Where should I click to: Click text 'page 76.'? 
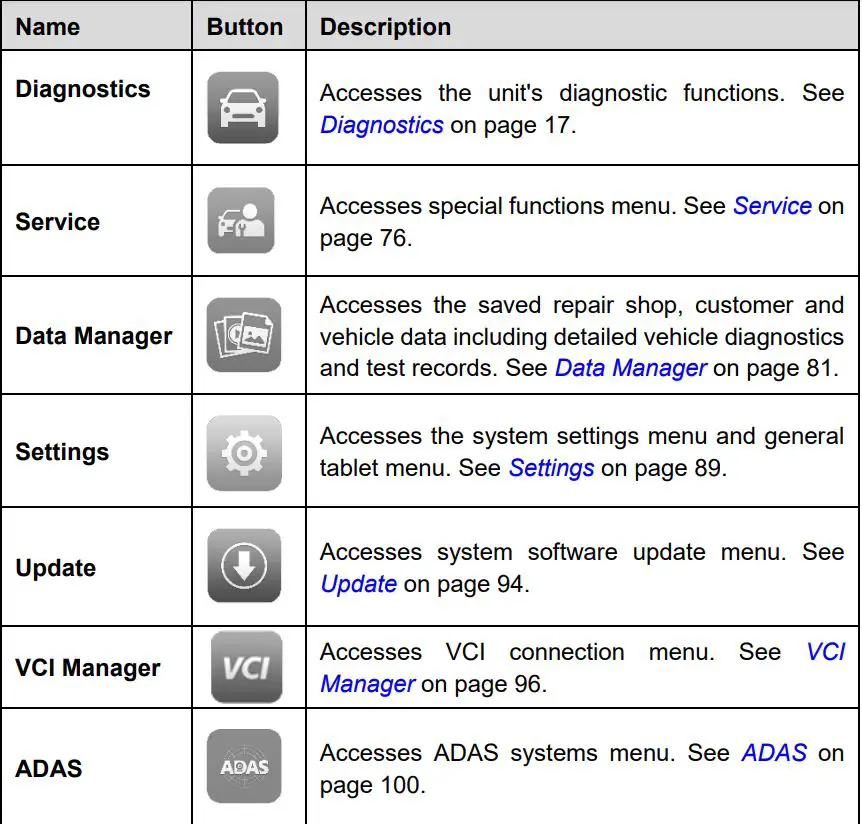tap(366, 239)
